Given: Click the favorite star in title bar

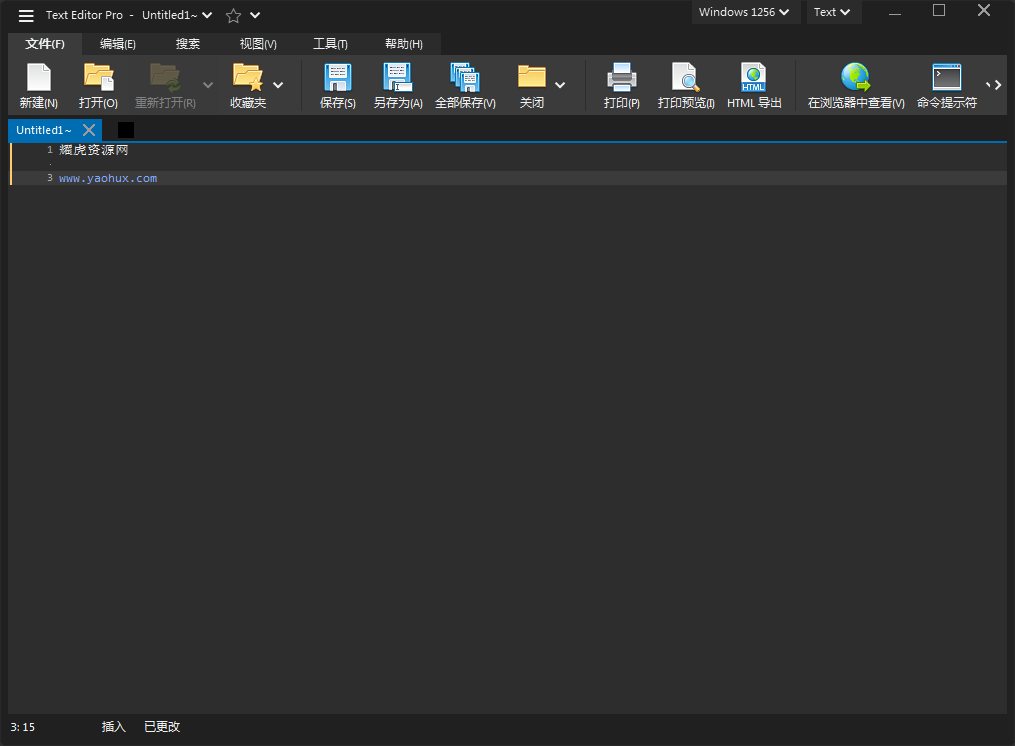Looking at the screenshot, I should click(233, 15).
